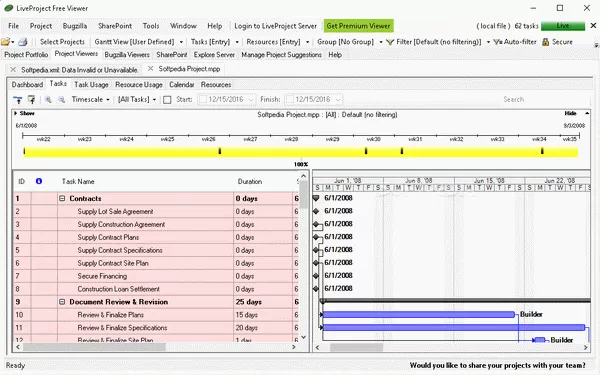Expand the Show triangle above the timeline

(16, 113)
